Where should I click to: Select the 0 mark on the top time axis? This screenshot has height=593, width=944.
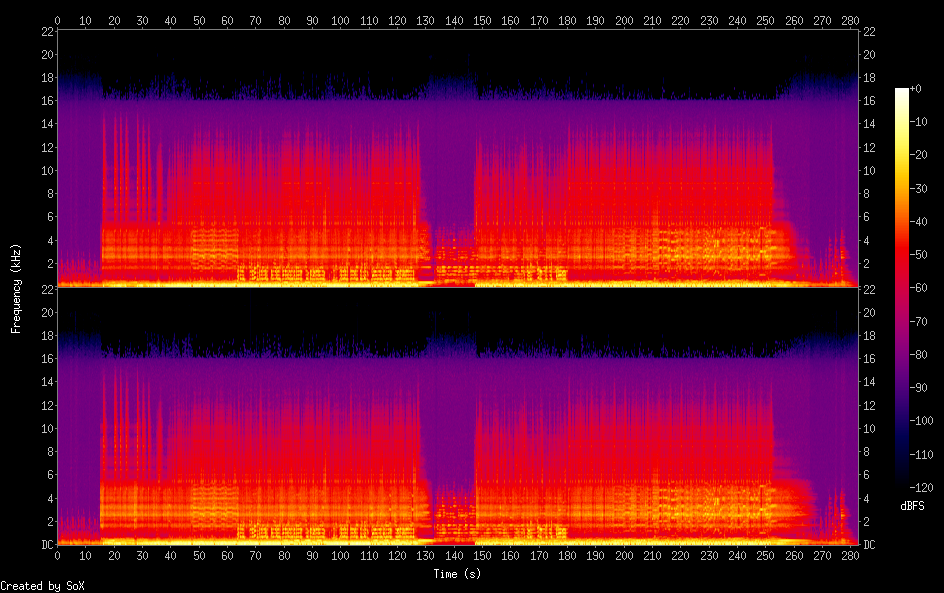58,20
